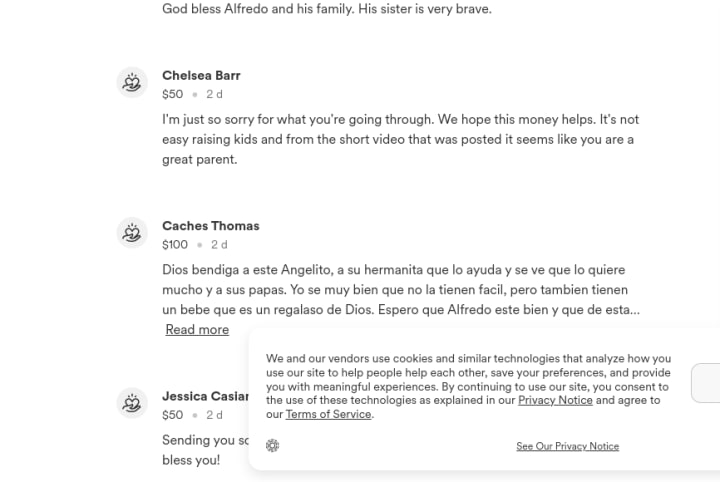Image resolution: width=720 pixels, height=482 pixels.
Task: Select the Chelsea Barr donor name
Action: click(201, 76)
